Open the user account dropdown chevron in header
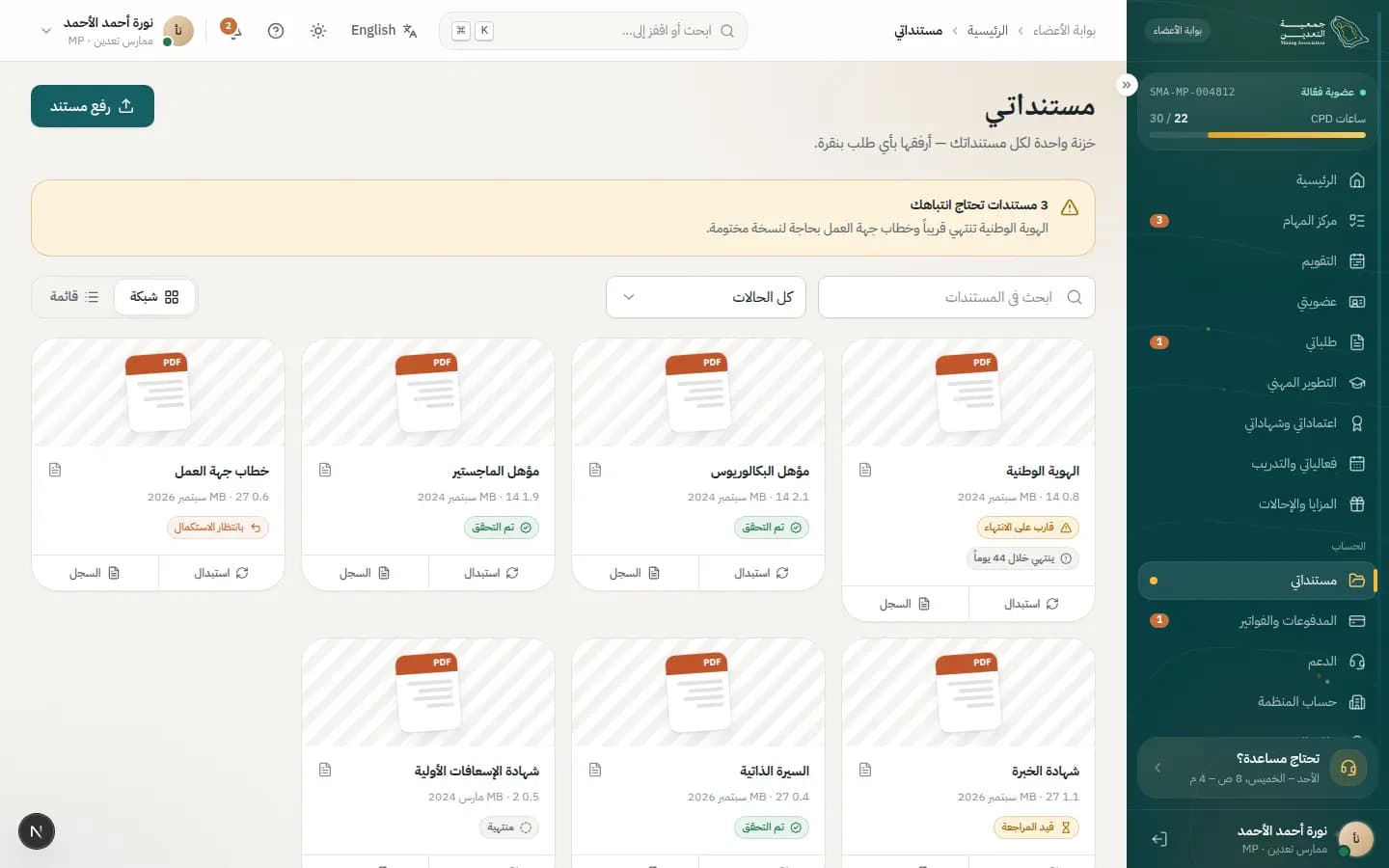 point(45,31)
